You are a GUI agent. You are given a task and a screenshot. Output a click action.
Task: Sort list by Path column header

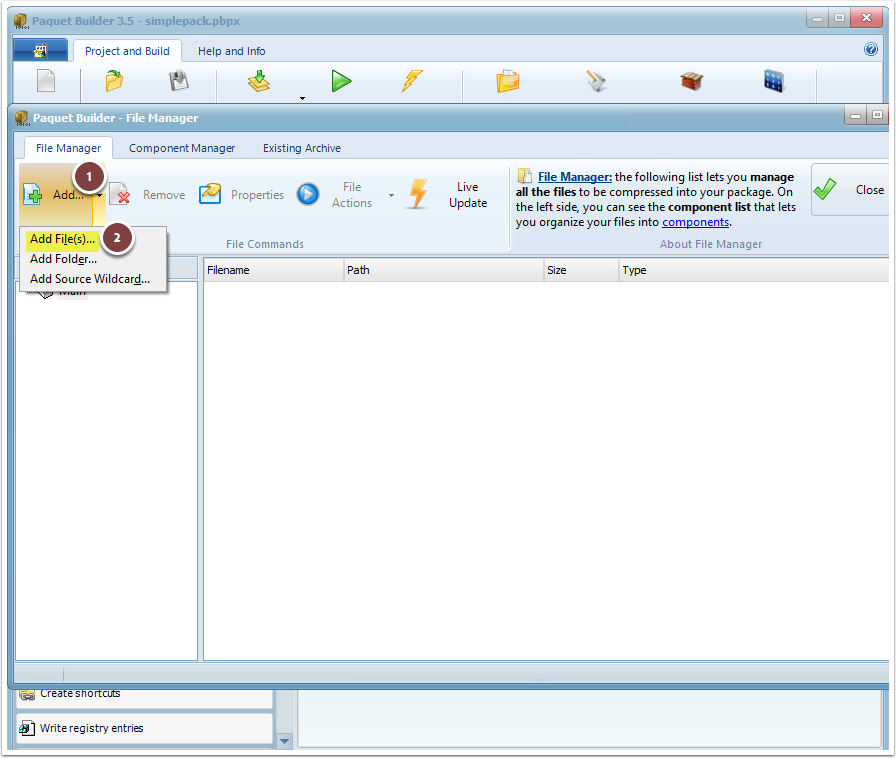coord(443,270)
